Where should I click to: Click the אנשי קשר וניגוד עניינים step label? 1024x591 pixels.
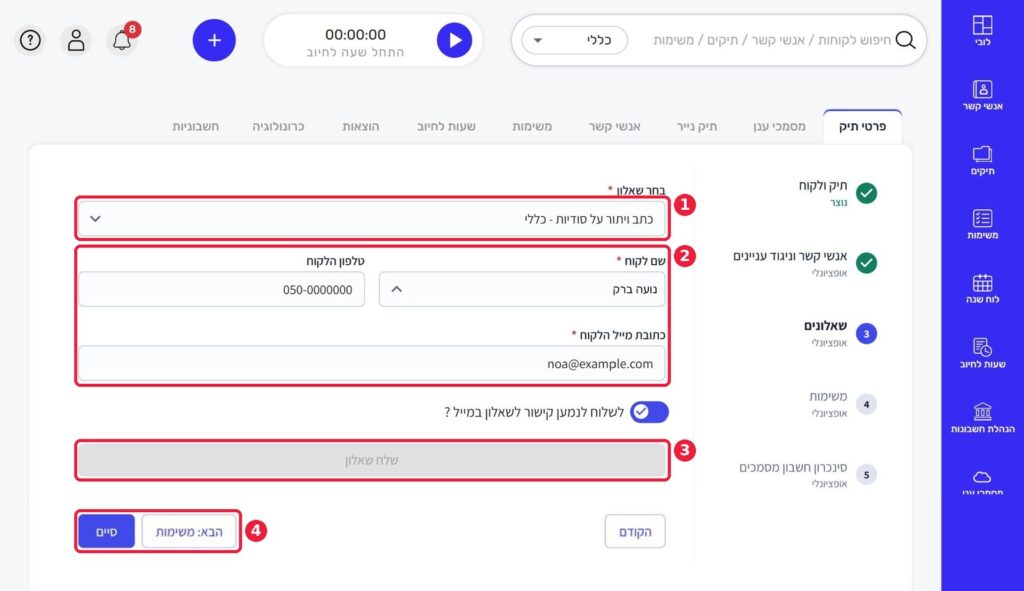[x=790, y=255]
